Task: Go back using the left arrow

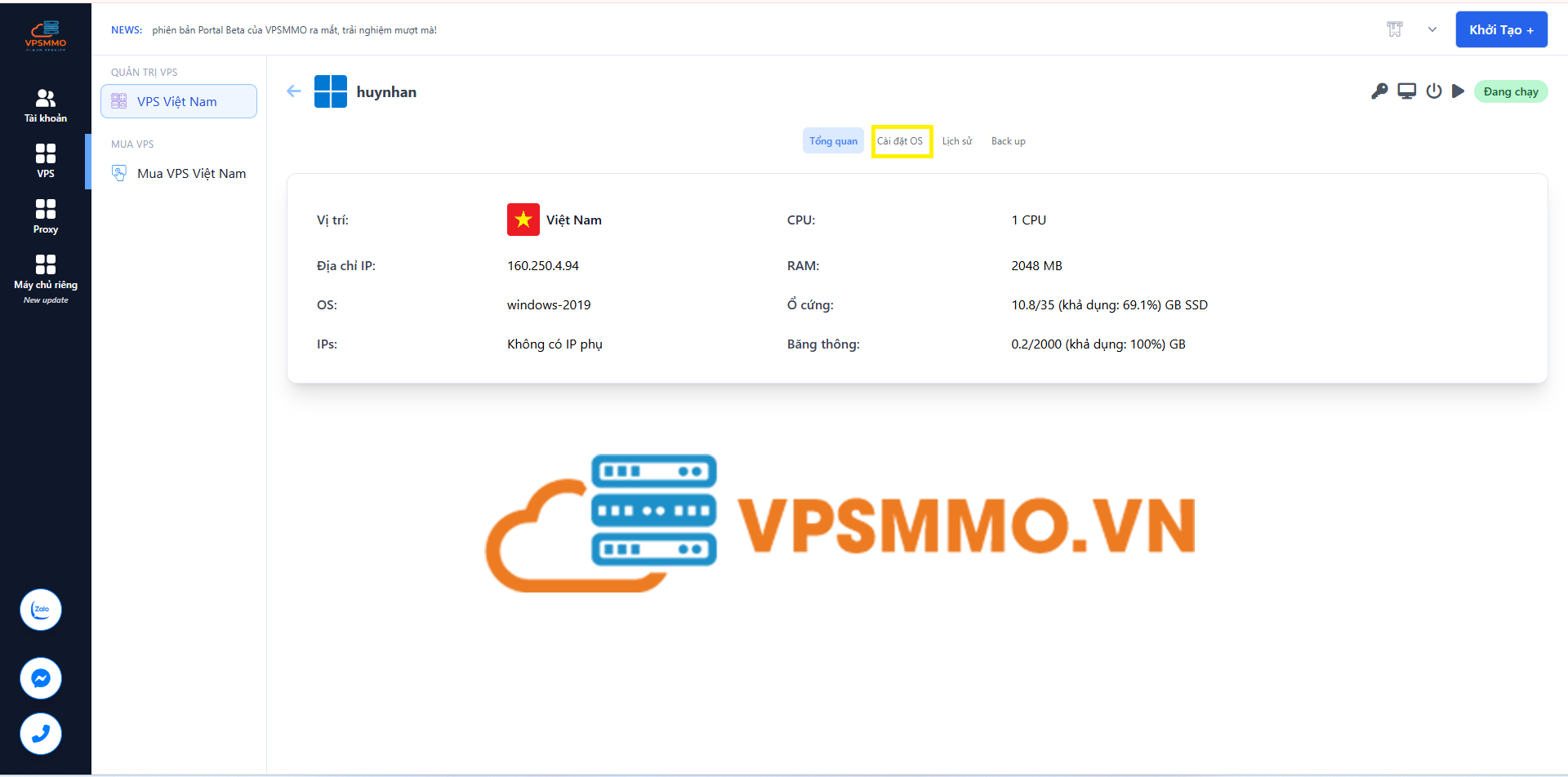Action: tap(294, 91)
